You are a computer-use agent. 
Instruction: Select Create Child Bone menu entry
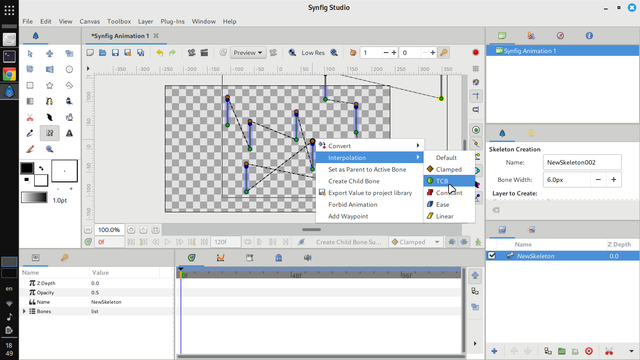[370, 181]
